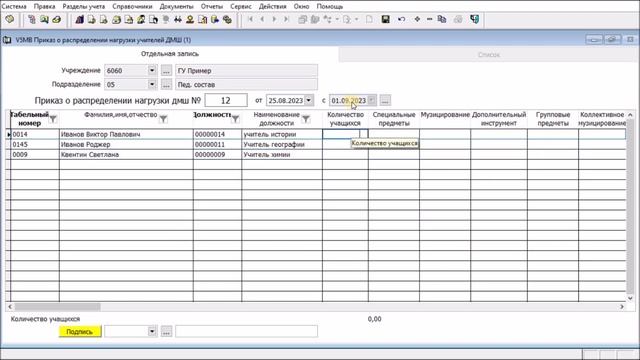Open filter for Фамилия,имя,отчество column
Screen dimensions: 640x360
163,119
